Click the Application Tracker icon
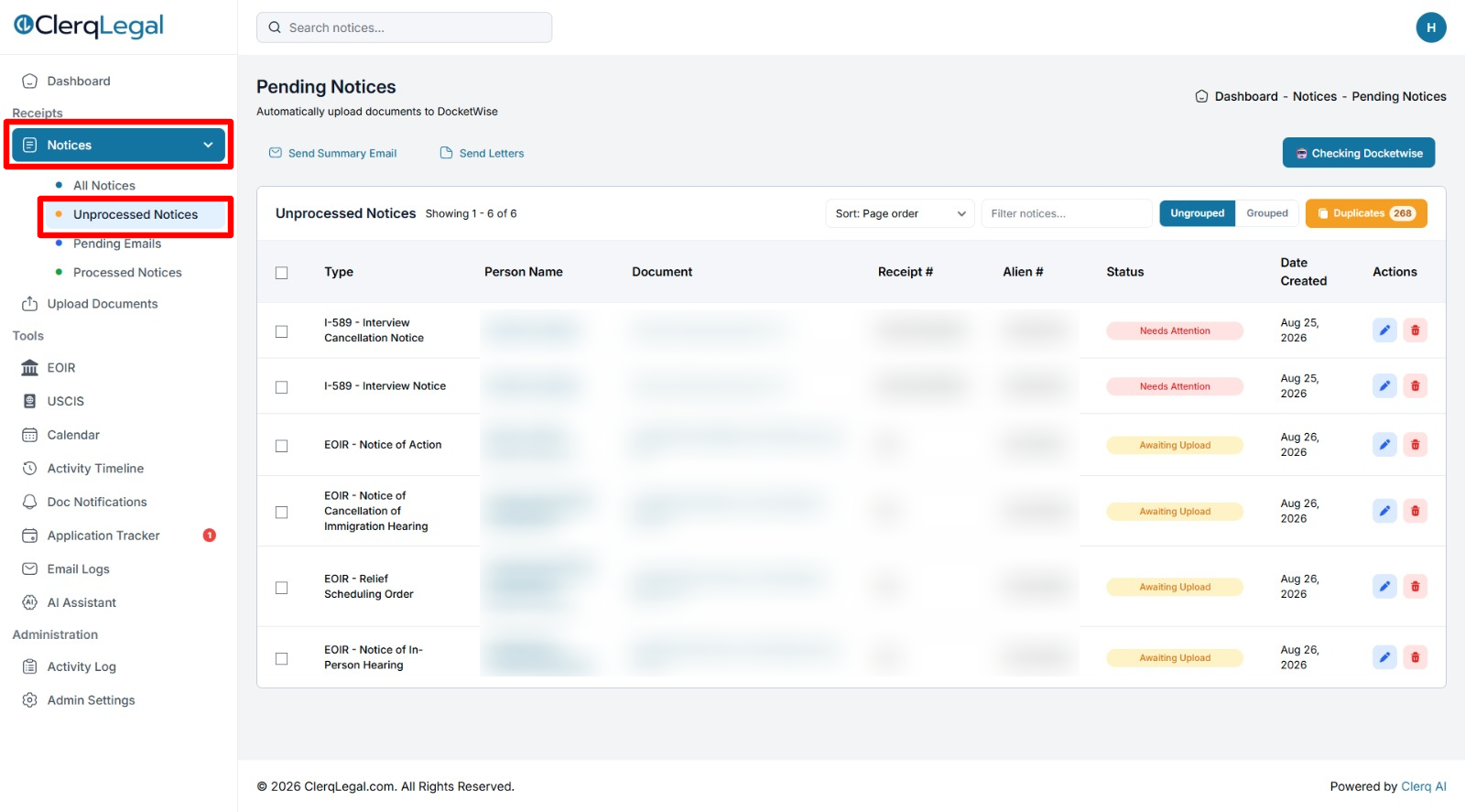This screenshot has width=1465, height=812. pyautogui.click(x=29, y=536)
